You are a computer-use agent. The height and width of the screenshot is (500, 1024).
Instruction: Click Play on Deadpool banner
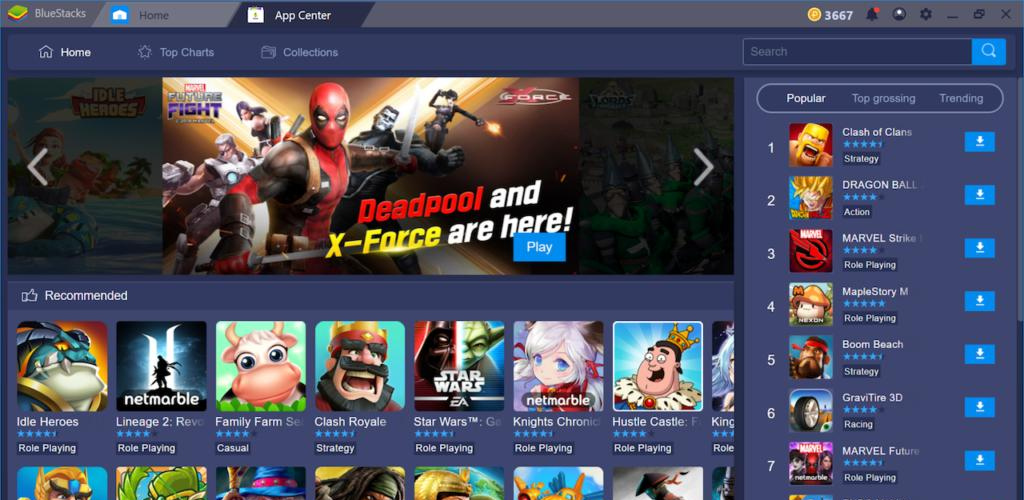(x=539, y=247)
